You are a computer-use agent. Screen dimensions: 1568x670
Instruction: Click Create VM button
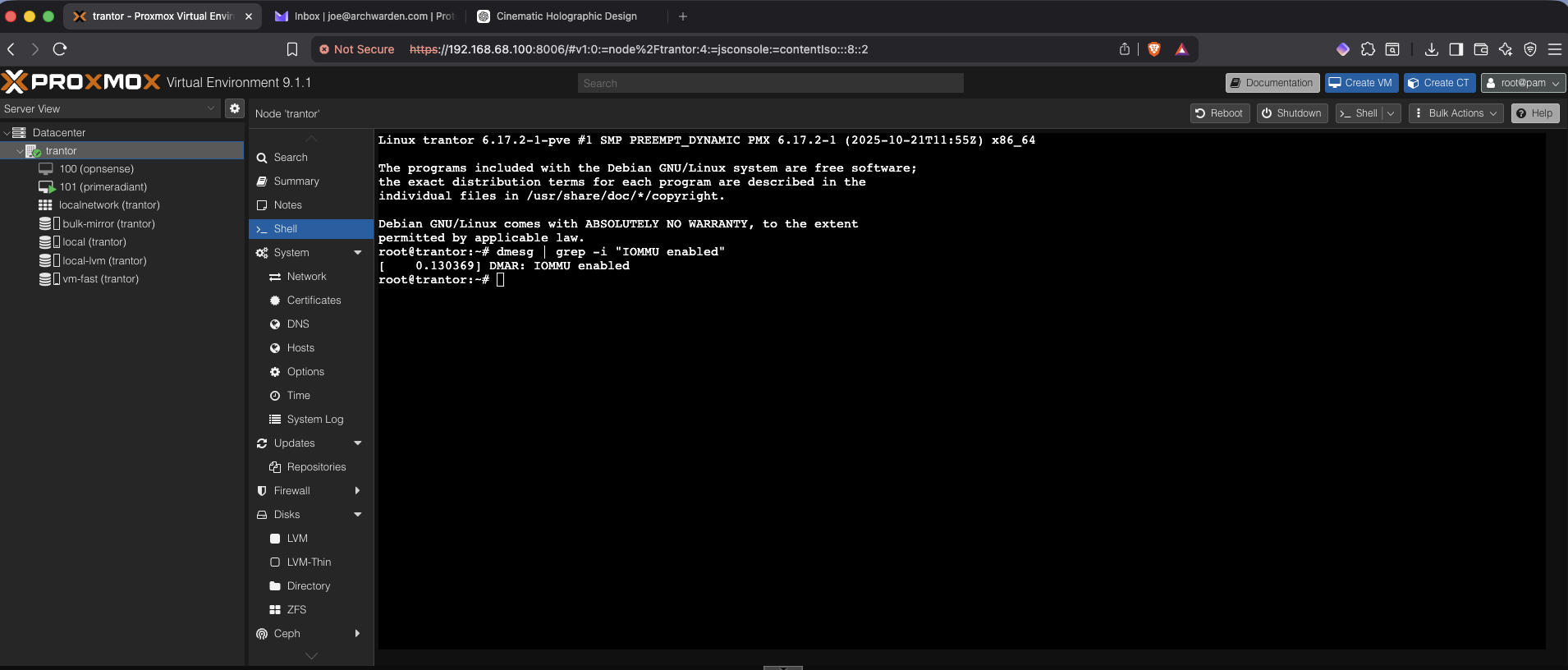pos(1361,83)
